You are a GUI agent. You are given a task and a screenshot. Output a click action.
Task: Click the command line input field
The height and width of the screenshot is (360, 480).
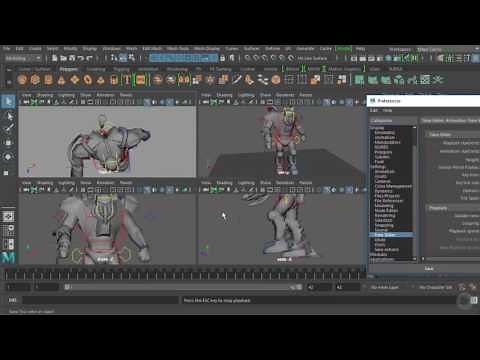(100, 300)
